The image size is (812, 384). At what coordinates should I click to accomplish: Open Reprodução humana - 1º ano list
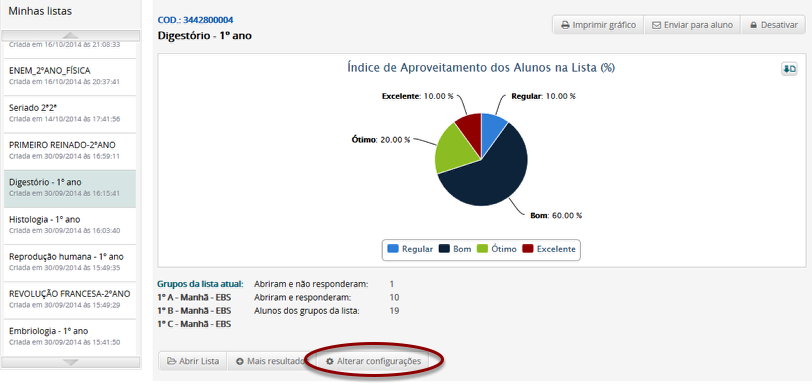(70, 263)
